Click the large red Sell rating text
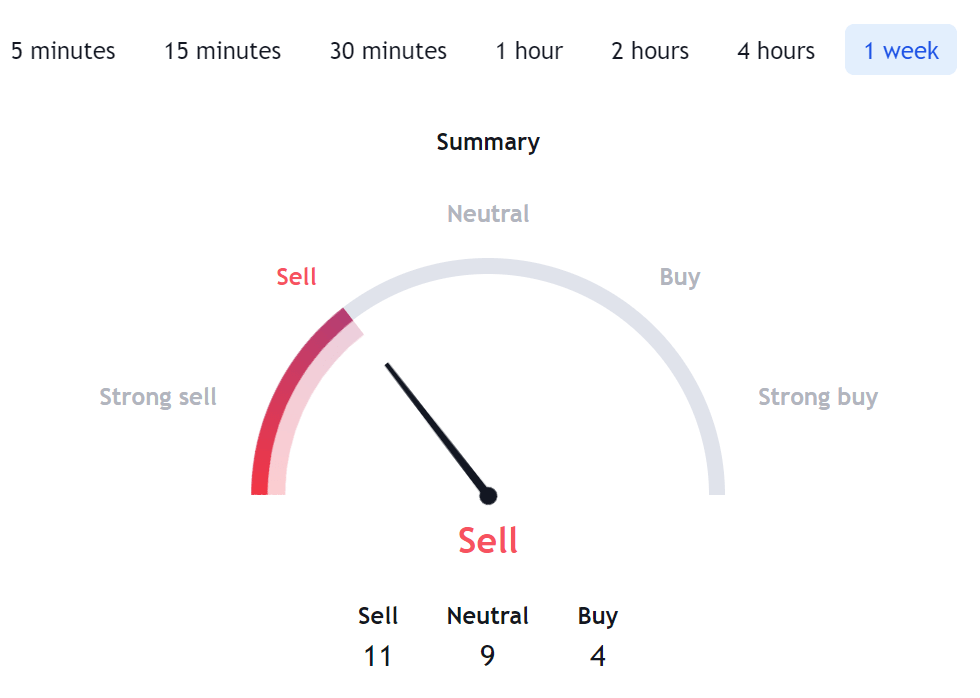Screen dimensions: 980x698 [x=488, y=541]
